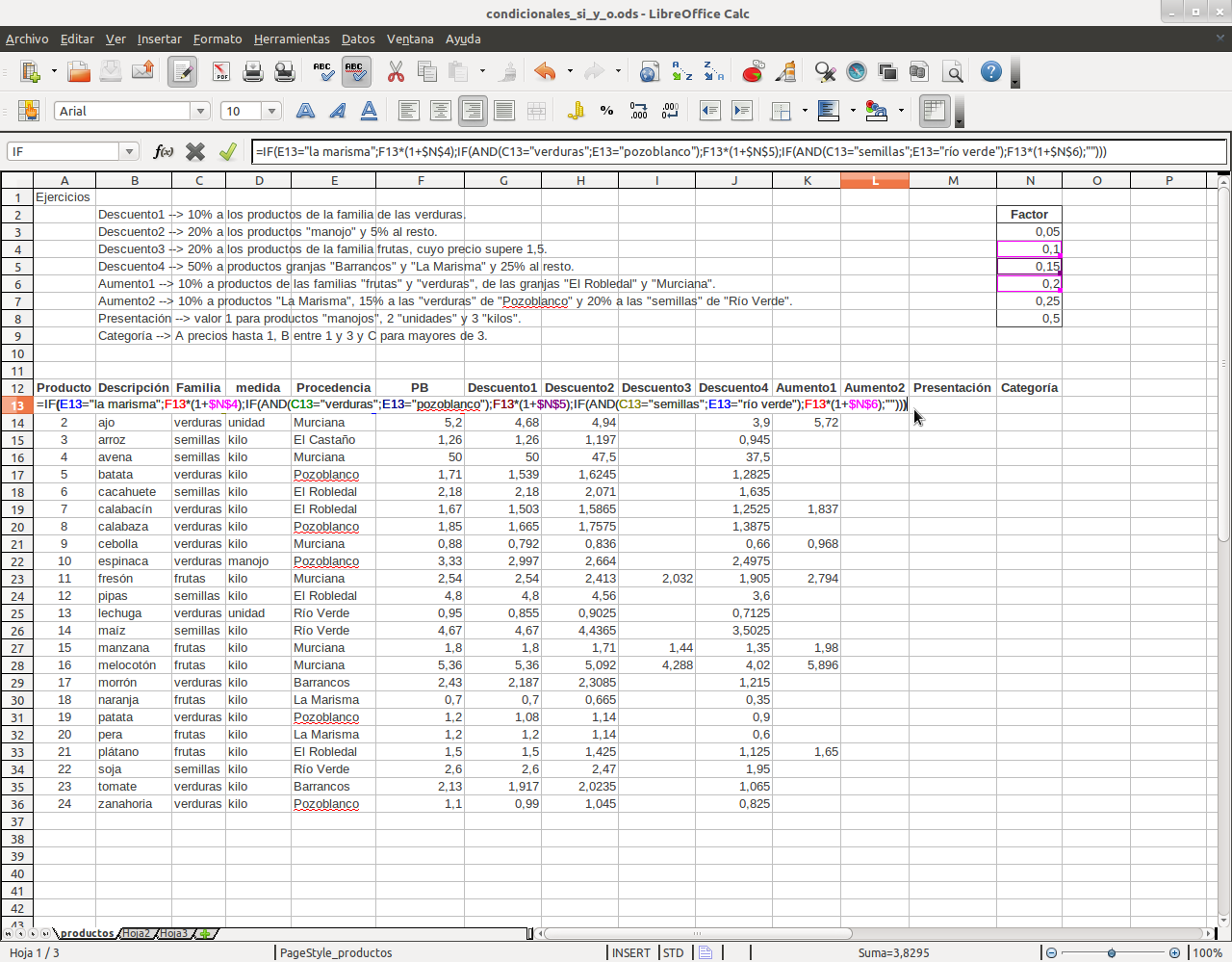Viewport: 1232px width, 962px height.
Task: Sort ascending A to Z
Action: [x=681, y=72]
